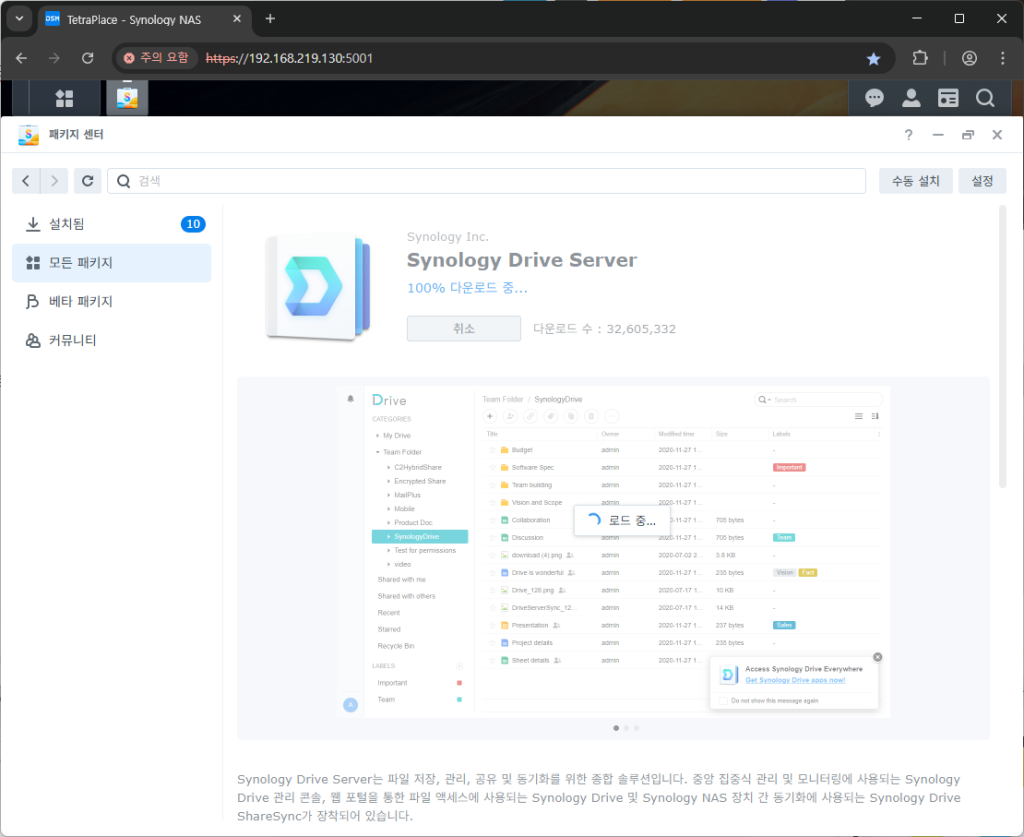Go back in the browser
1024x837 pixels.
coord(22,58)
